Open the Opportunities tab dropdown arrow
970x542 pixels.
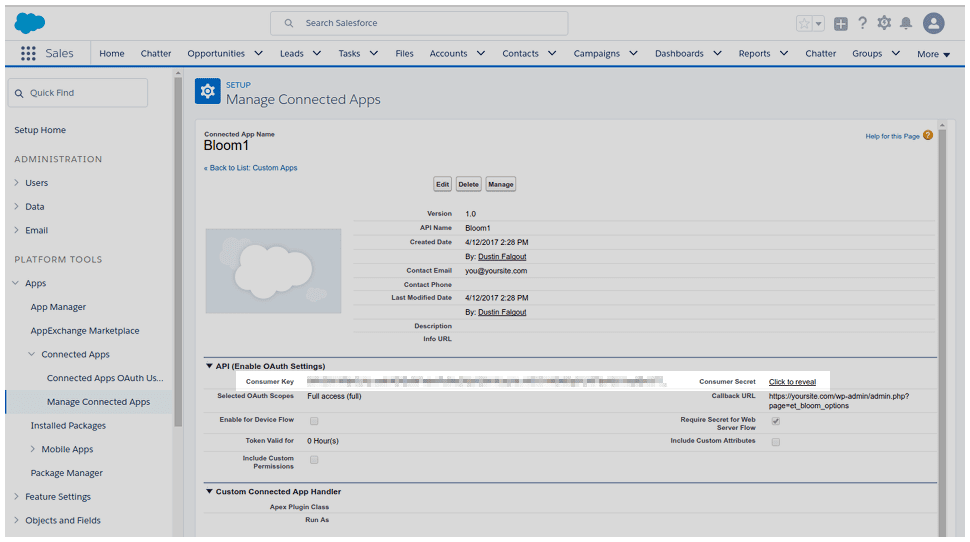[259, 54]
